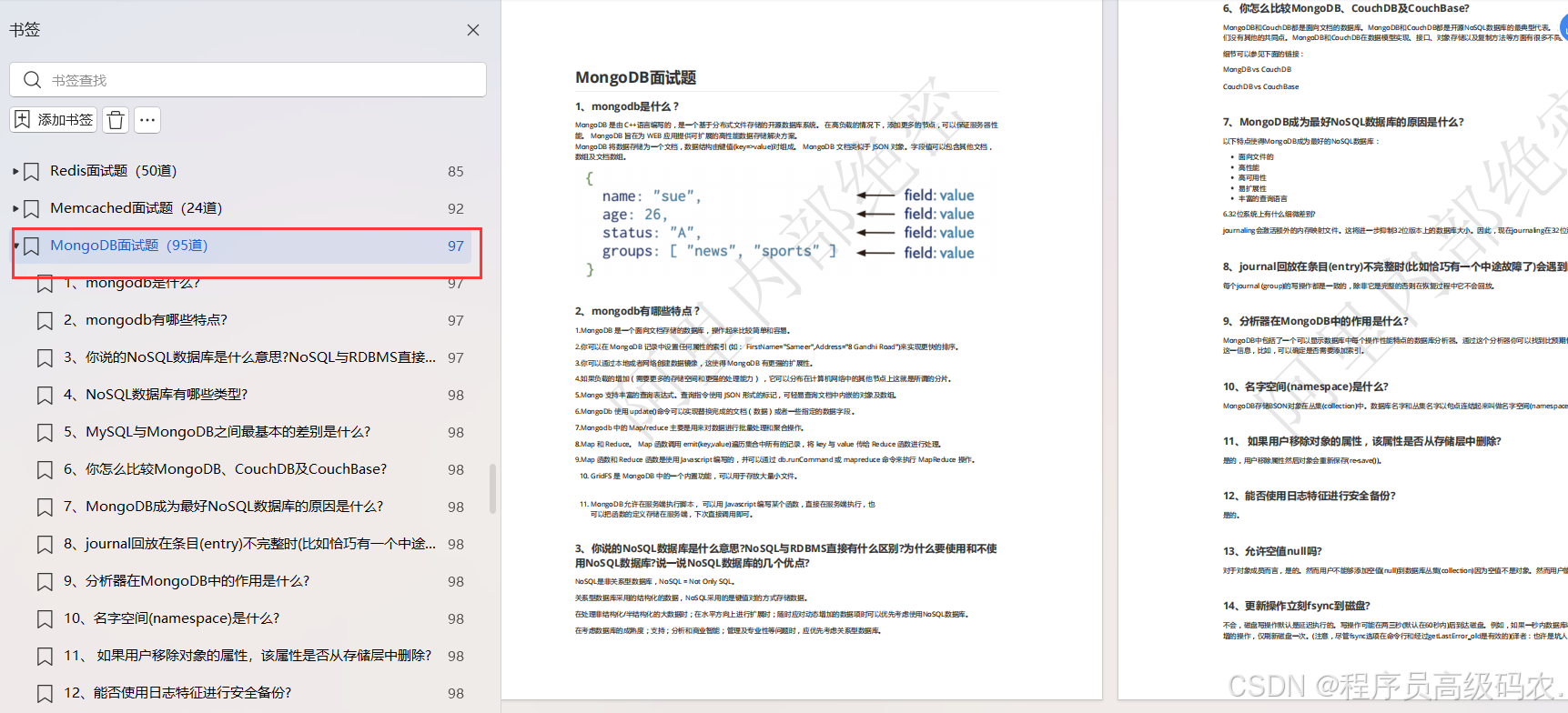The height and width of the screenshot is (713, 1568).
Task: Click the CouchDB vs CouchBase line on right page
Action: tap(1260, 86)
